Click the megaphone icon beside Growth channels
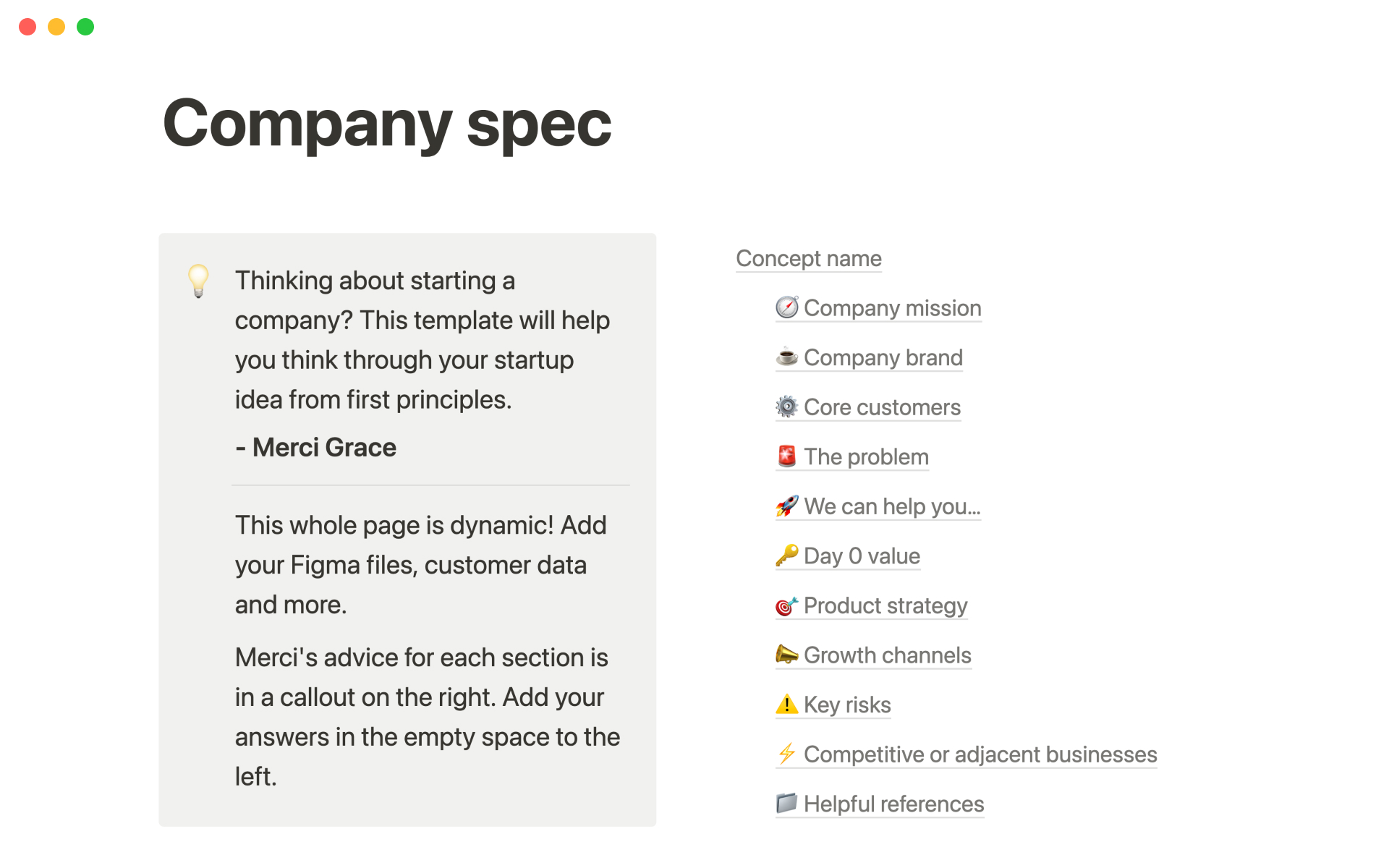Image resolution: width=1389 pixels, height=868 pixels. [x=786, y=655]
